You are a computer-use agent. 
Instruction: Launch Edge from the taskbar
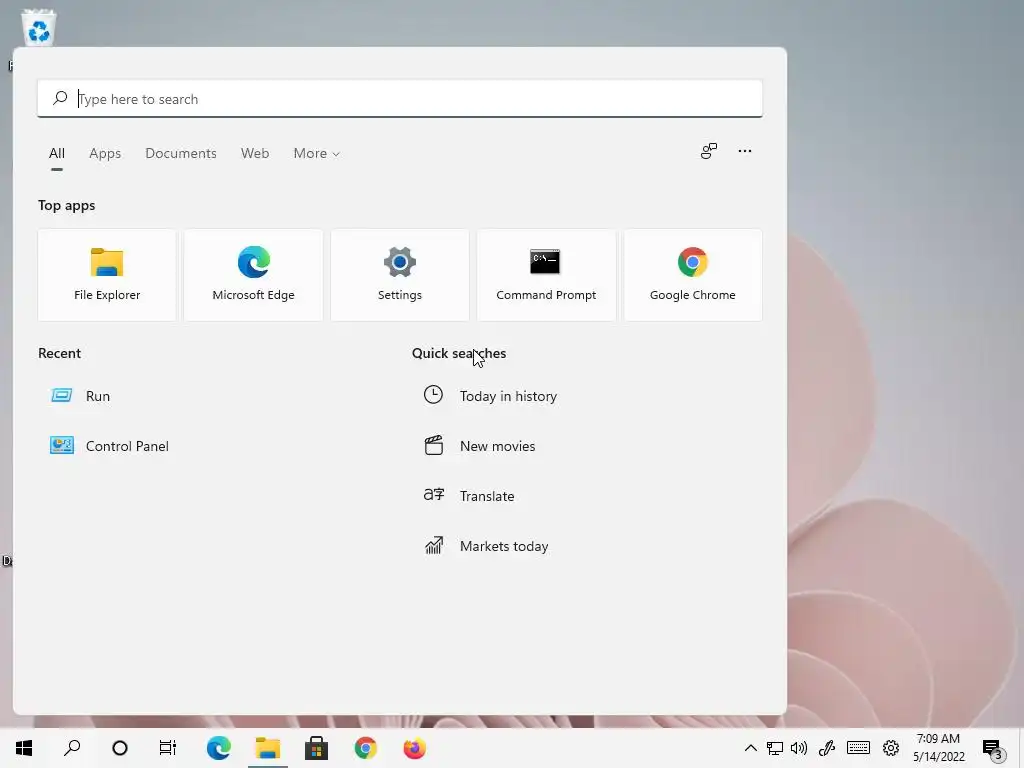(x=219, y=748)
